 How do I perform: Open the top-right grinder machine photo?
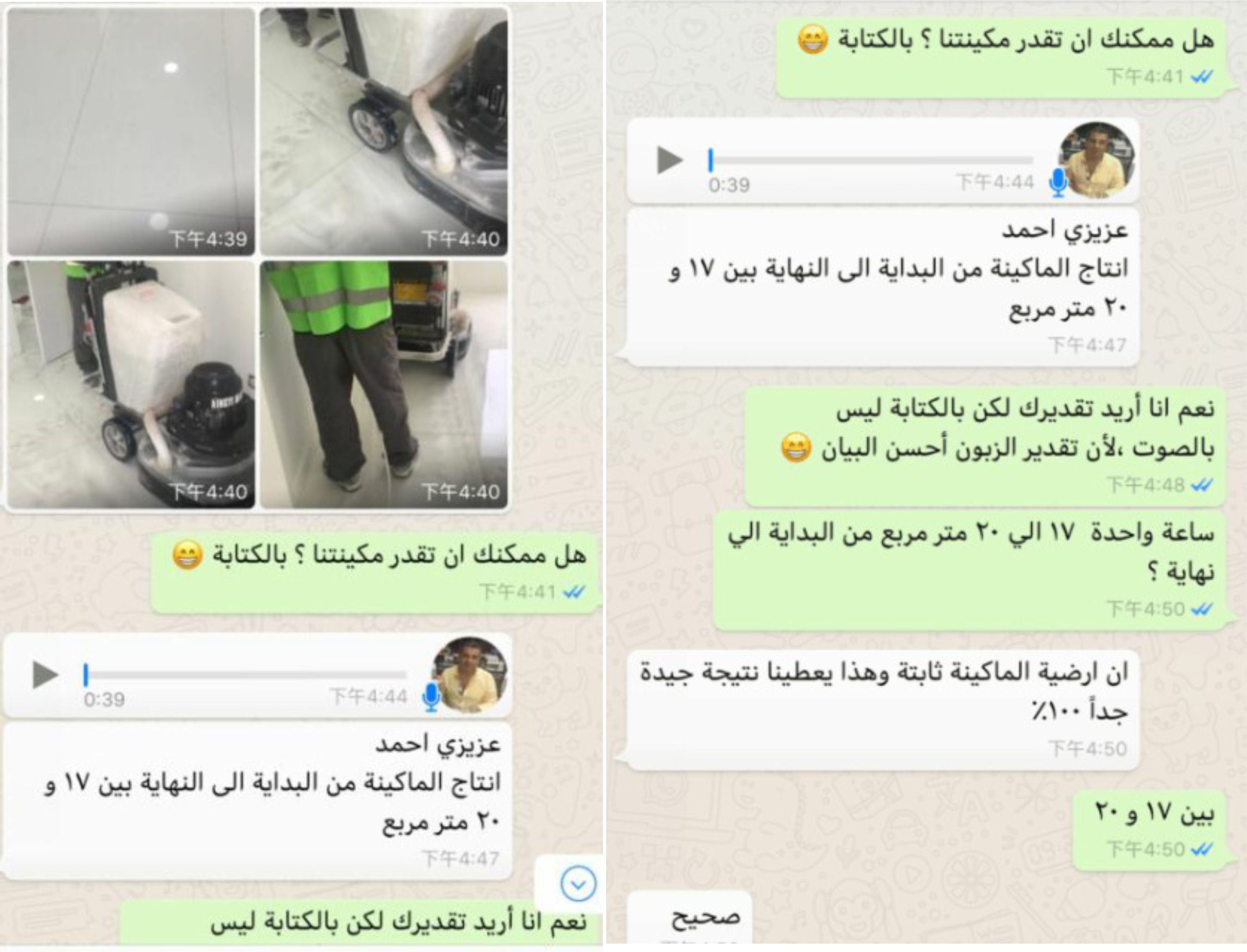coord(384,131)
